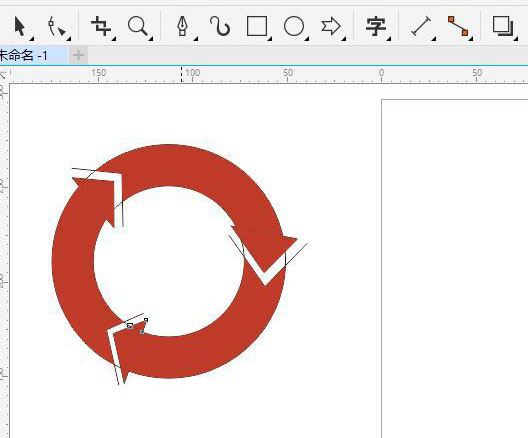Click the 0 mark on horizontal ruler
The width and height of the screenshot is (528, 438).
tap(381, 73)
